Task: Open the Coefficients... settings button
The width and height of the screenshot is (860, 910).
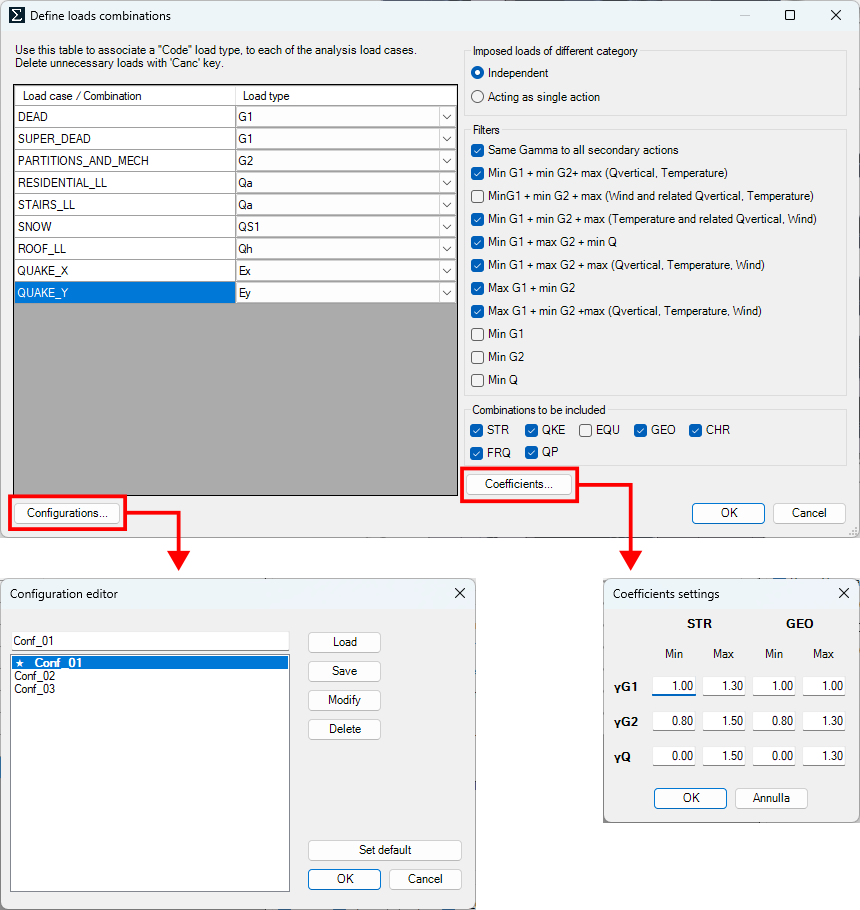Action: [518, 484]
